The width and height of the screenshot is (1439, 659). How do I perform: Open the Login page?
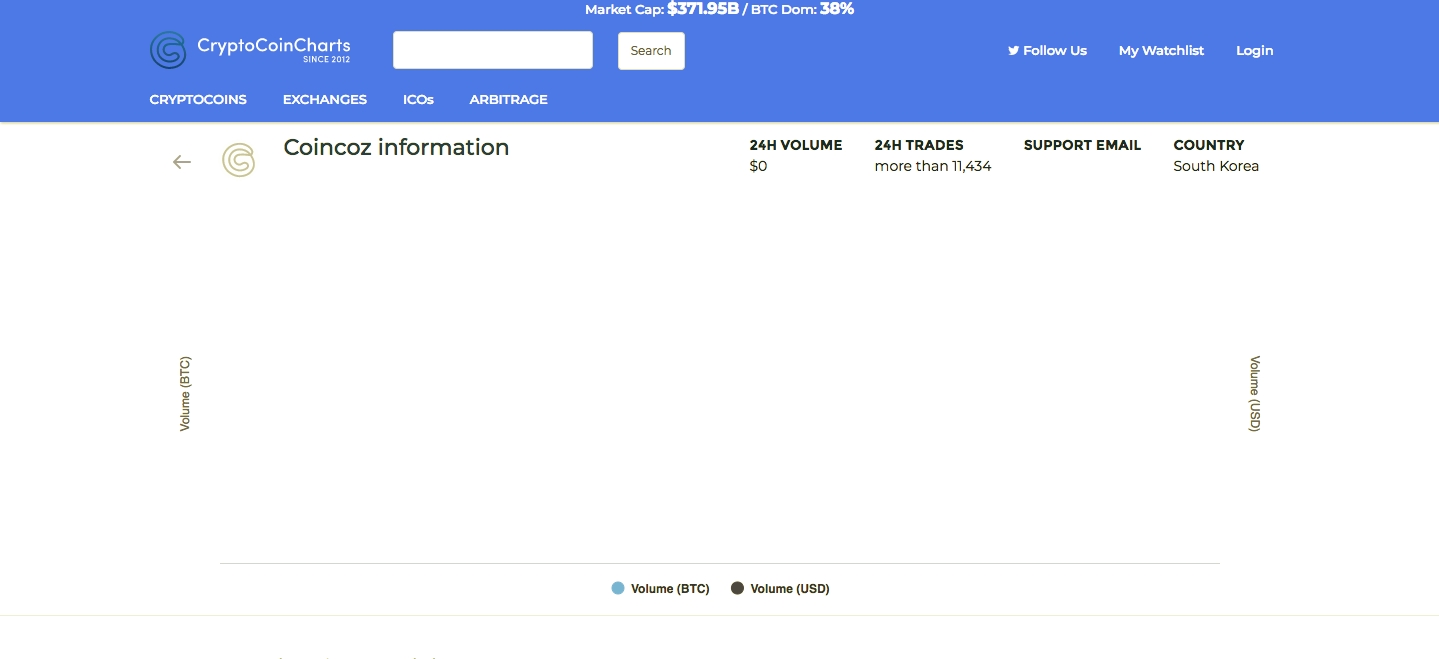click(x=1255, y=50)
